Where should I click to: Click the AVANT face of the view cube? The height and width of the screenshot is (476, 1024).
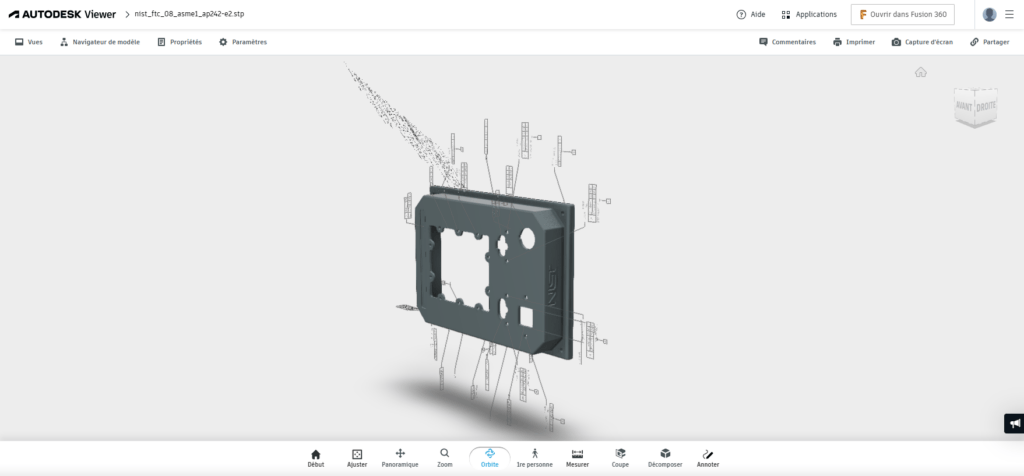[964, 106]
